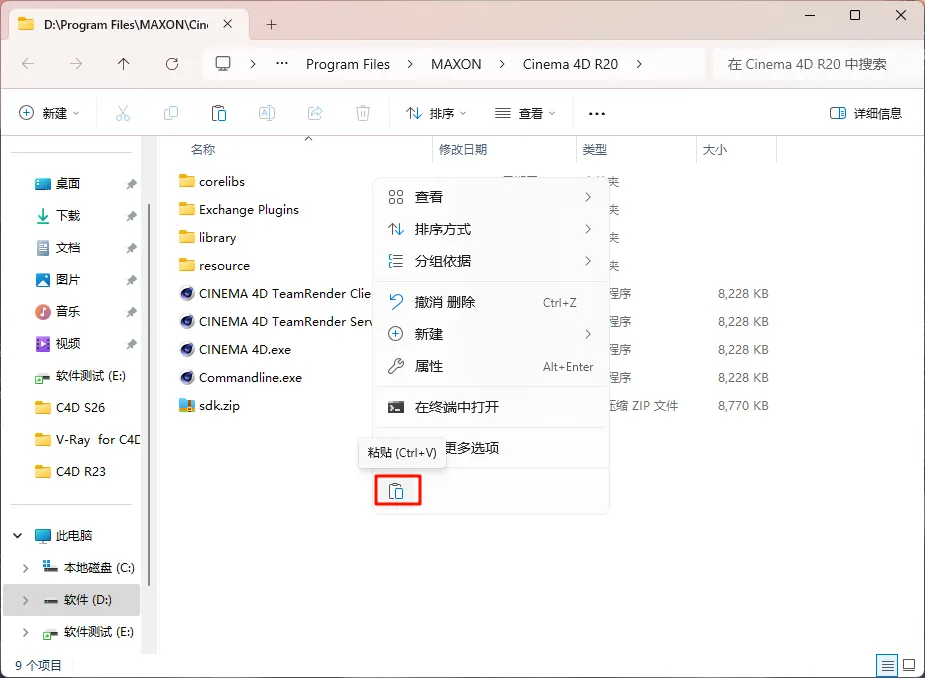Add a new tab with plus button
925x678 pixels.
[271, 25]
